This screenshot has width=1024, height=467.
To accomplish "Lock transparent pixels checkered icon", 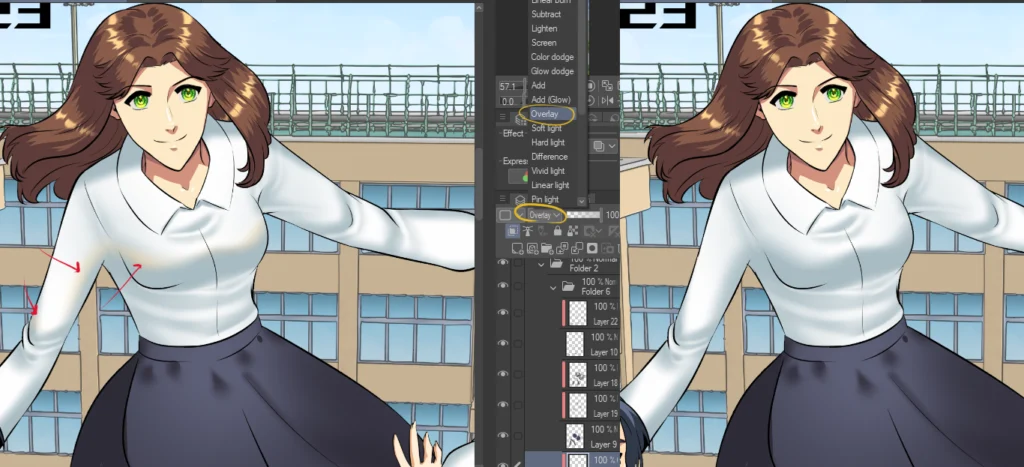I will [x=573, y=231].
